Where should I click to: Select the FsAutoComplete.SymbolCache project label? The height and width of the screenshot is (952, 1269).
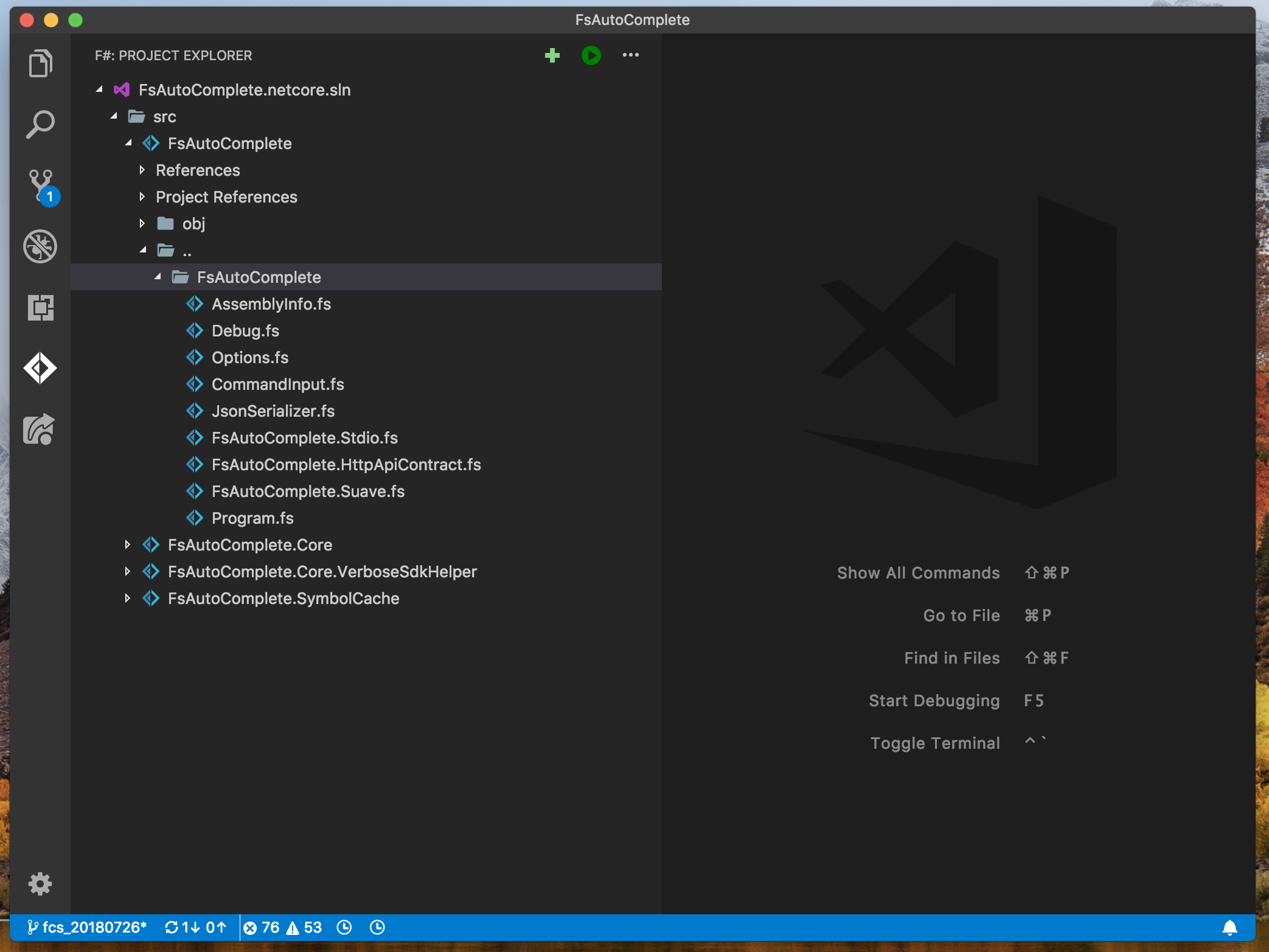(283, 599)
